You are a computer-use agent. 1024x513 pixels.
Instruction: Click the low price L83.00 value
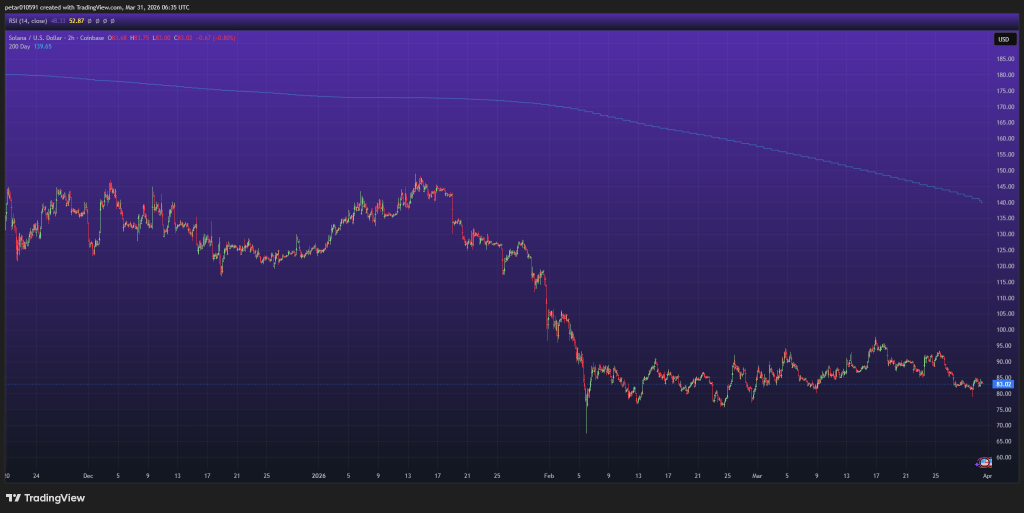pyautogui.click(x=161, y=38)
